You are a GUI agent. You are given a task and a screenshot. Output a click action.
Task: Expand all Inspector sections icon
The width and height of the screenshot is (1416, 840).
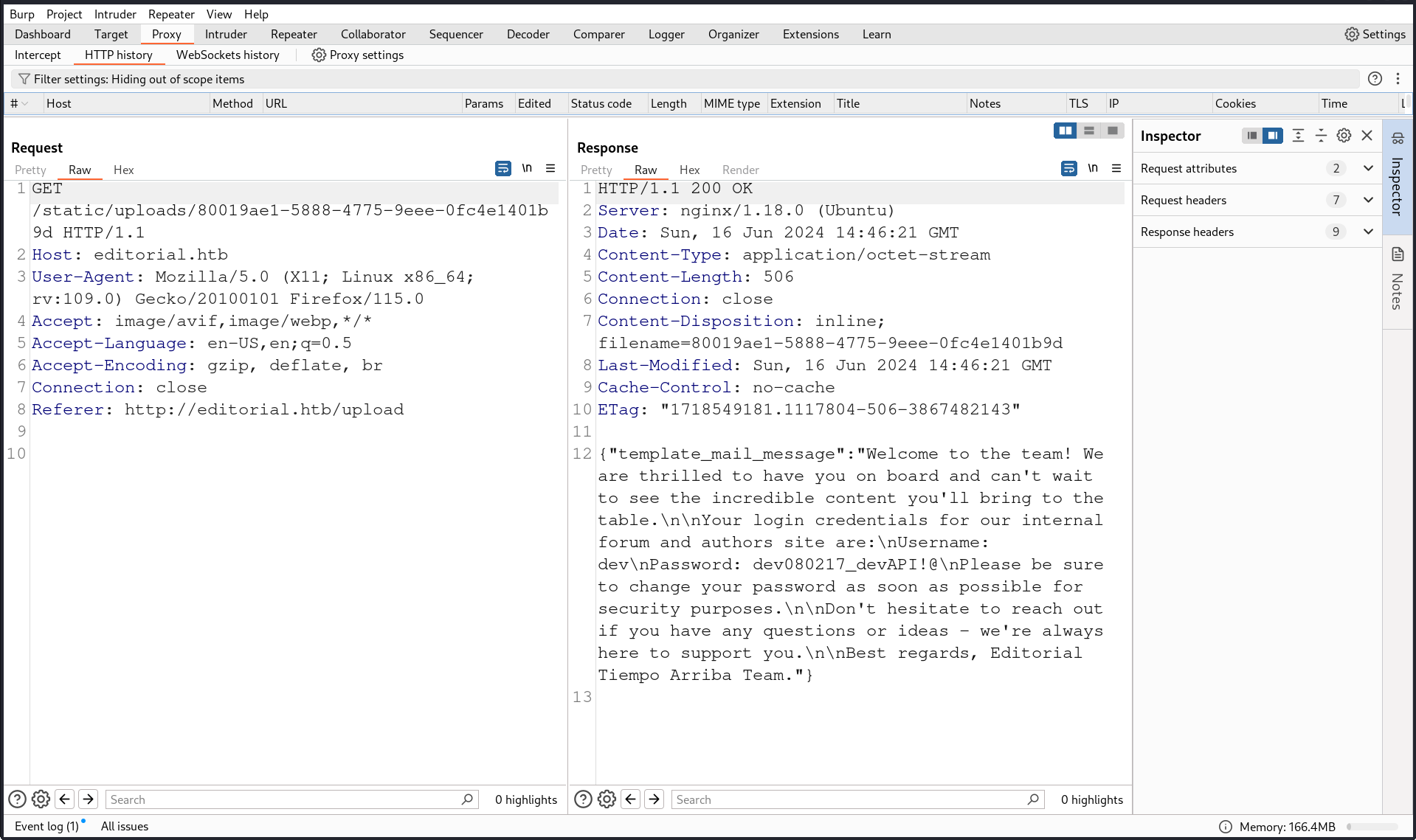(x=1298, y=136)
